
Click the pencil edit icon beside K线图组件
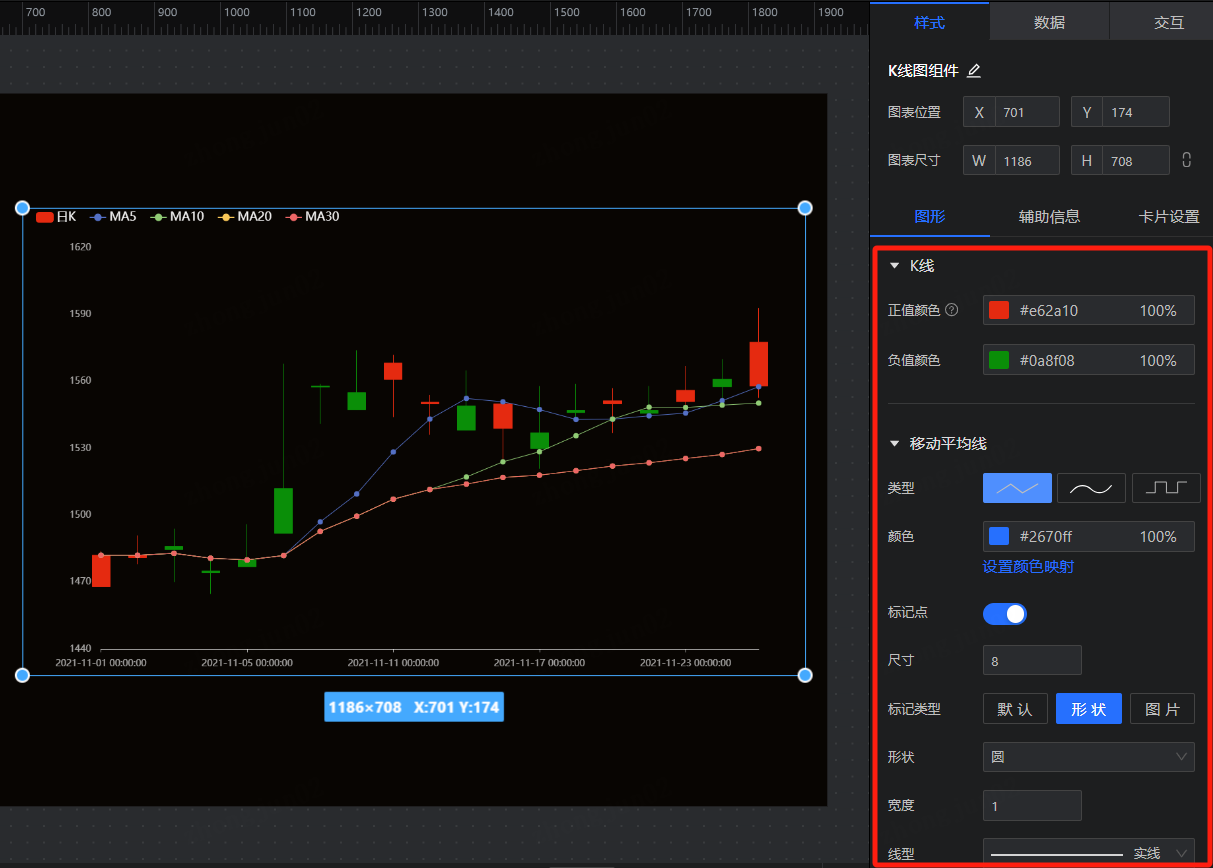(974, 71)
